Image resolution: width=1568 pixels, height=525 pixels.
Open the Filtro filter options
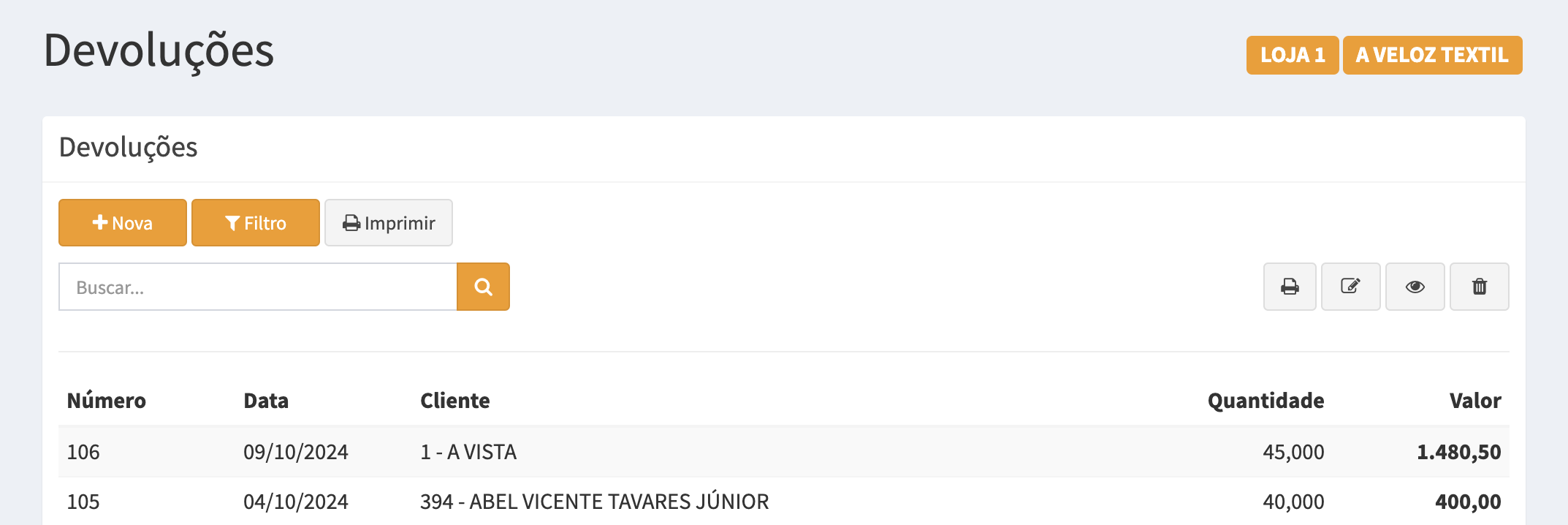tap(256, 223)
